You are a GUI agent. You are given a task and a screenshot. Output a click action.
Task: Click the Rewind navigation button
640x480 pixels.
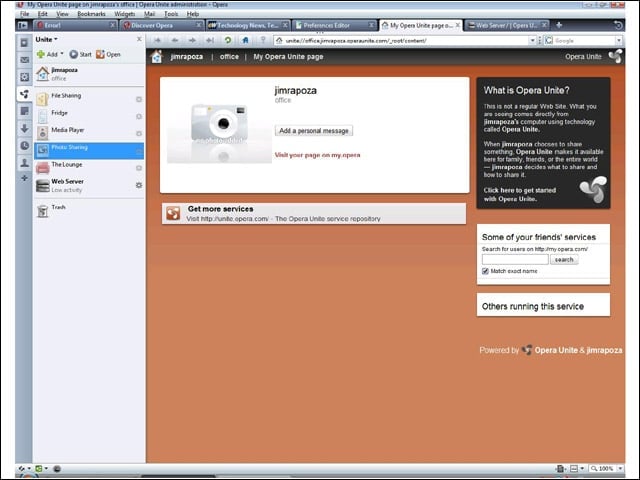pyautogui.click(x=158, y=40)
